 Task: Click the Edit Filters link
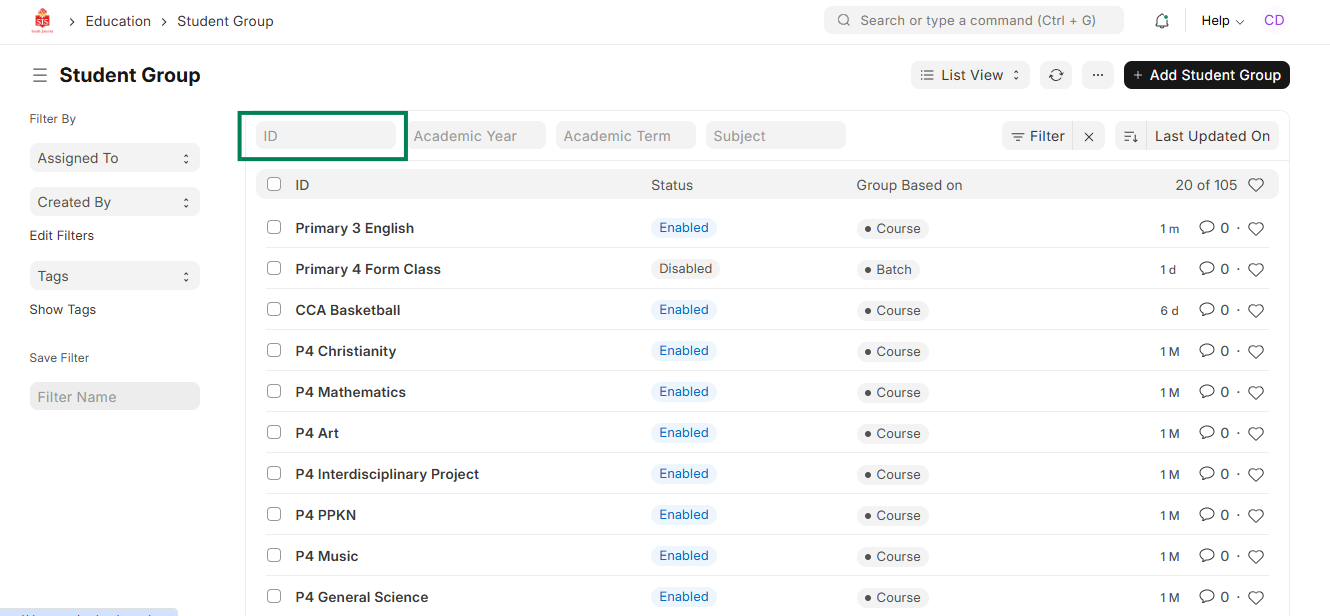[x=62, y=236]
